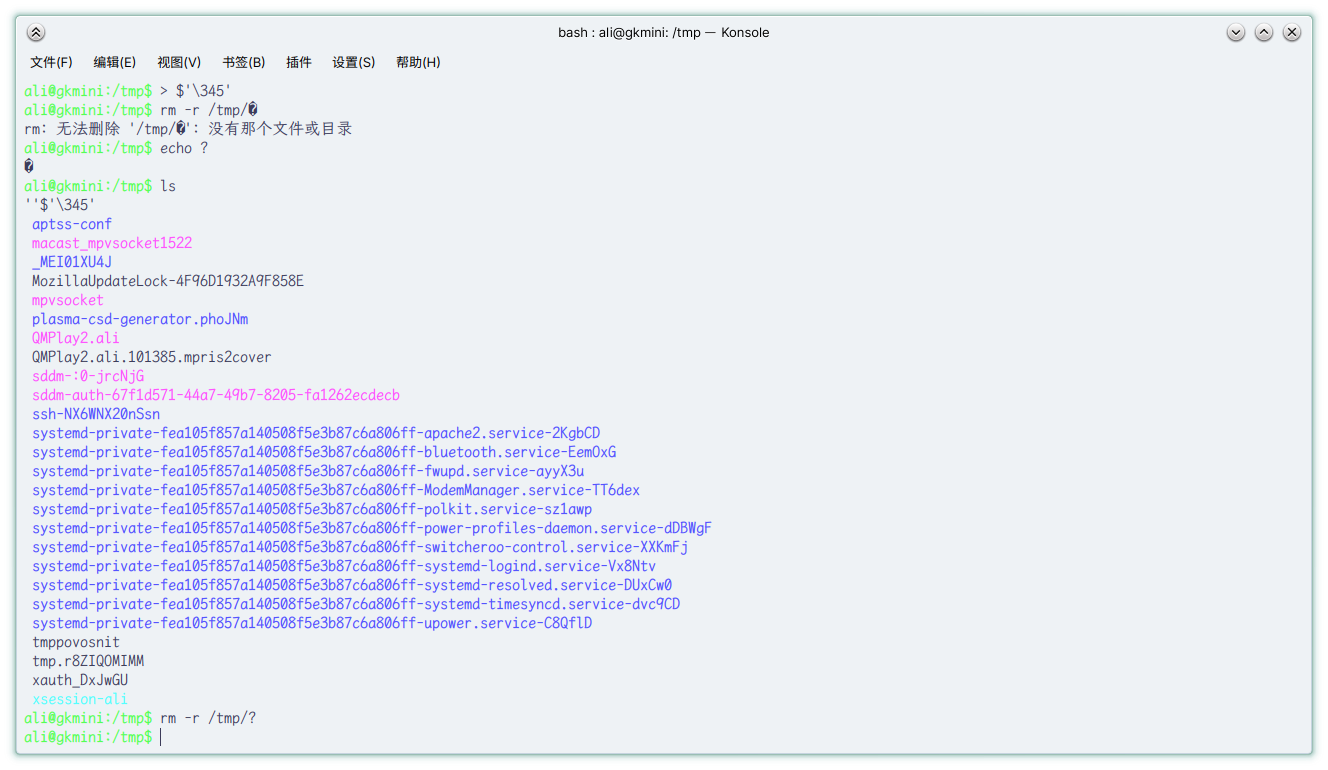Click the rm error message line

coord(188,129)
